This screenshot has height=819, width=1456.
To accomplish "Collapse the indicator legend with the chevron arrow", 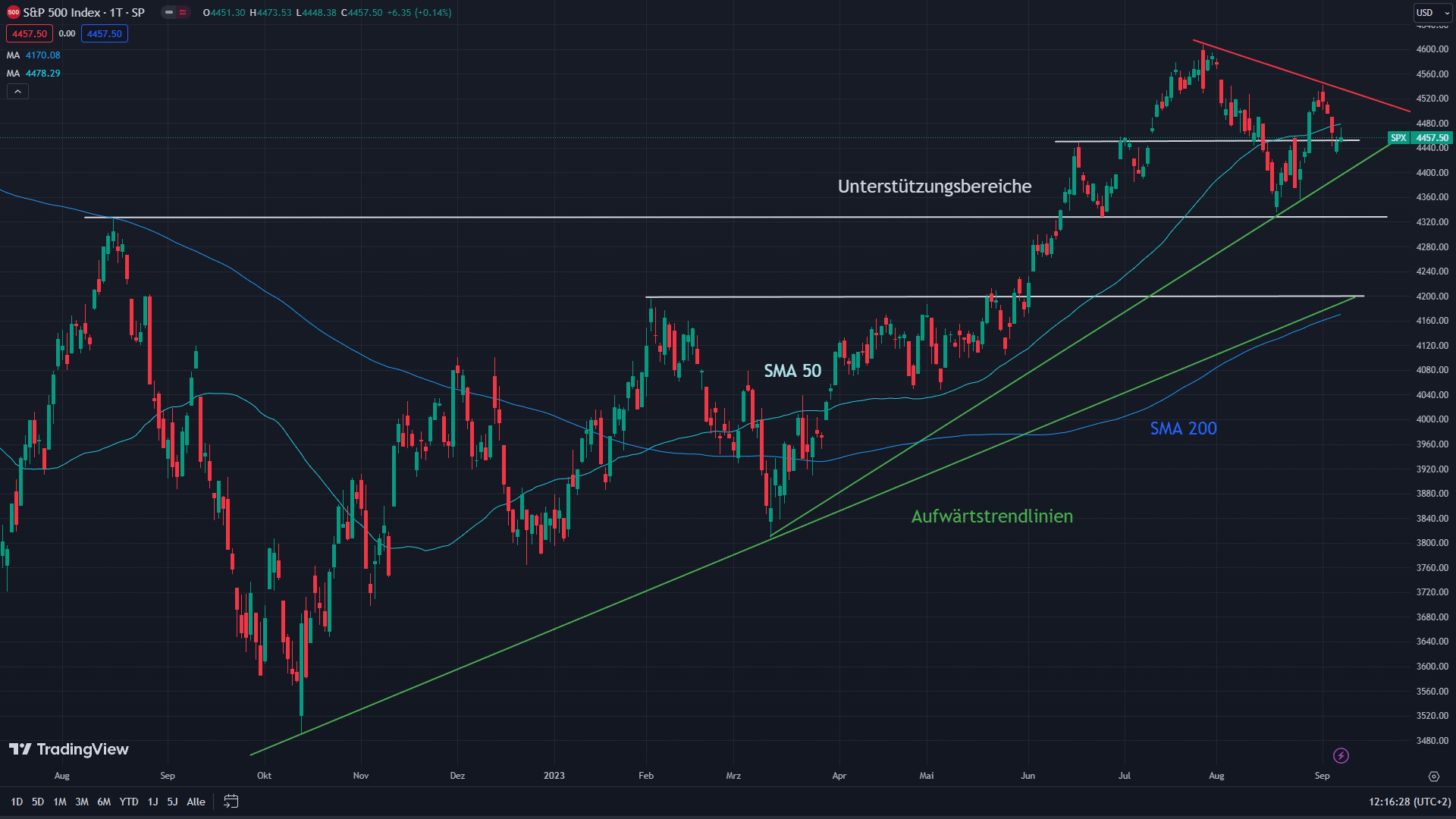I will 17,92.
